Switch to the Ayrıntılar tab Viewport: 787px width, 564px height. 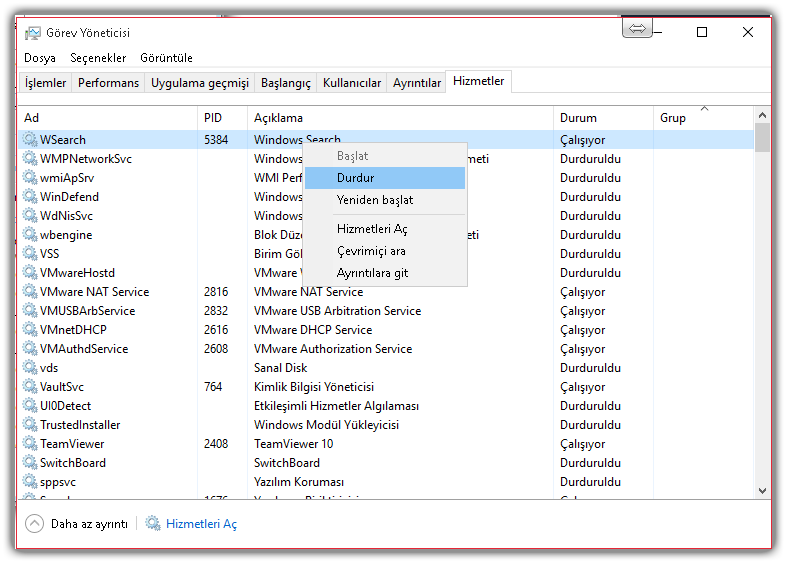tap(417, 83)
